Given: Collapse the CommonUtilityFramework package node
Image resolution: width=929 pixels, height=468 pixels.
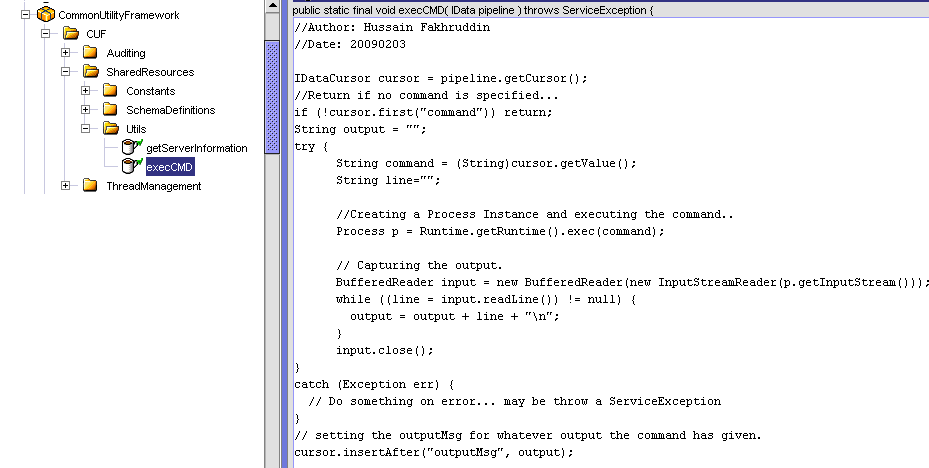Looking at the screenshot, I should [x=25, y=14].
